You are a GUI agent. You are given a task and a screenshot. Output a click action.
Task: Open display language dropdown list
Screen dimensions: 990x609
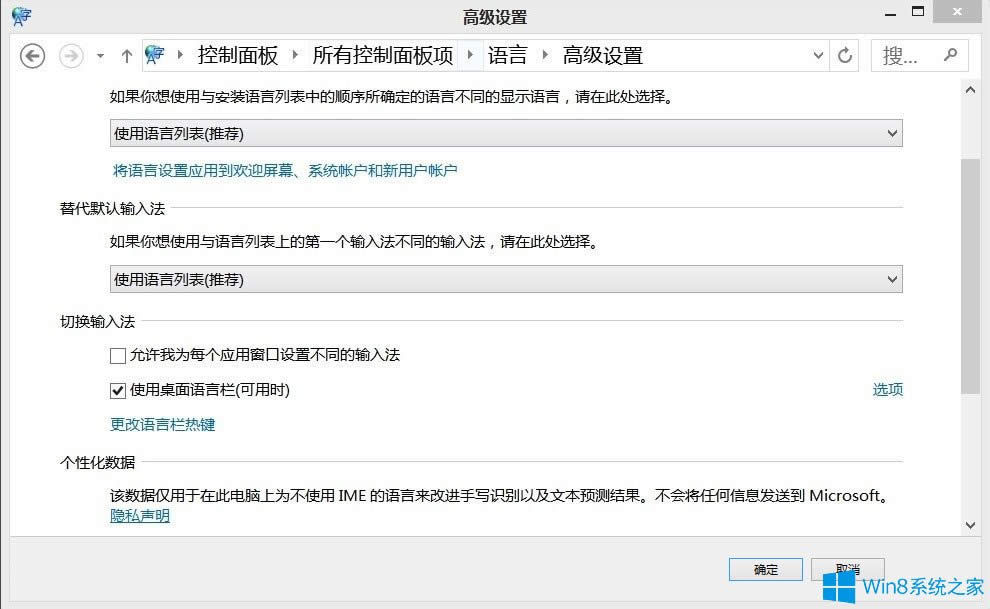[506, 133]
